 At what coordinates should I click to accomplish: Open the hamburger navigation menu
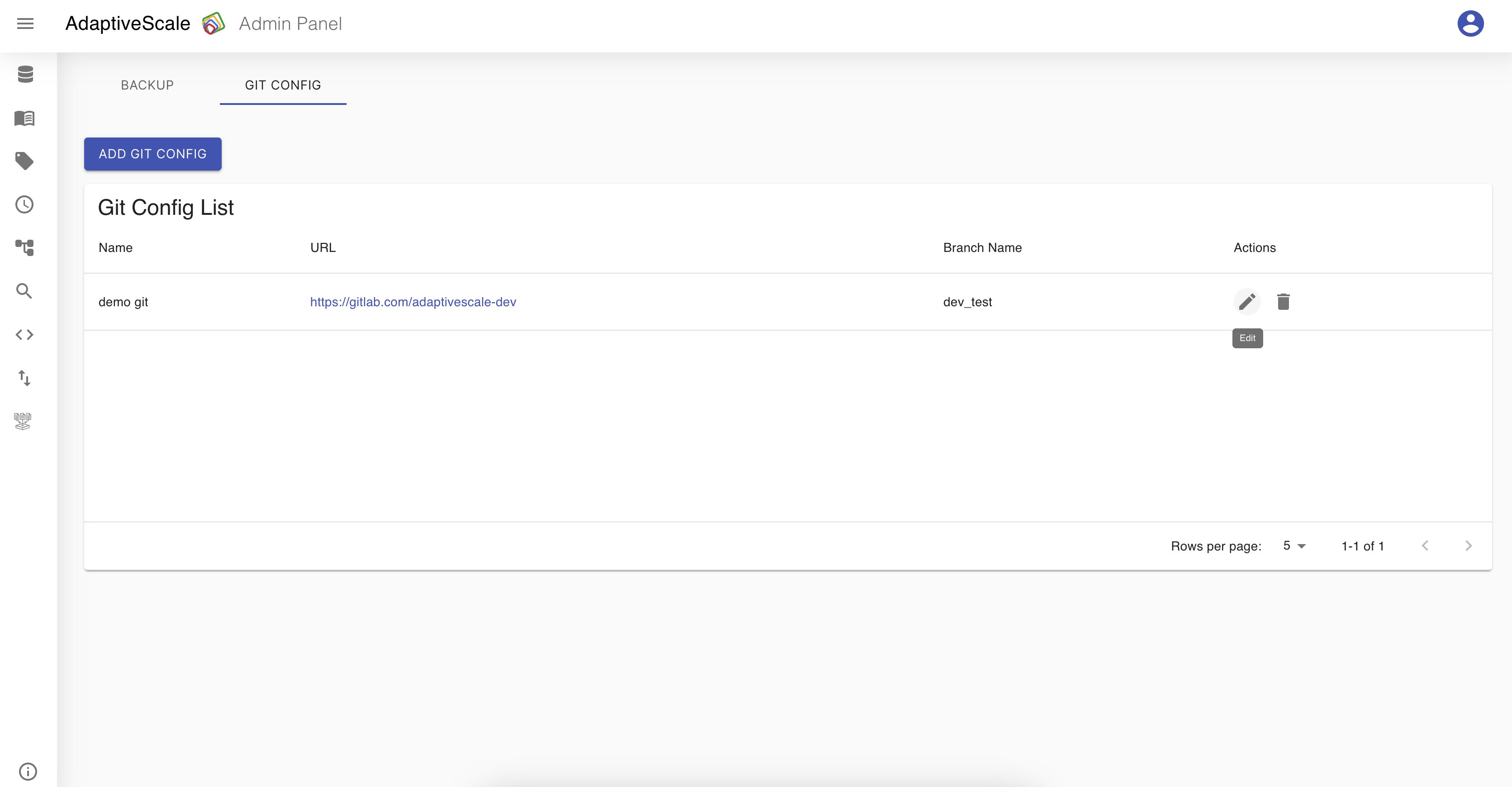[25, 24]
